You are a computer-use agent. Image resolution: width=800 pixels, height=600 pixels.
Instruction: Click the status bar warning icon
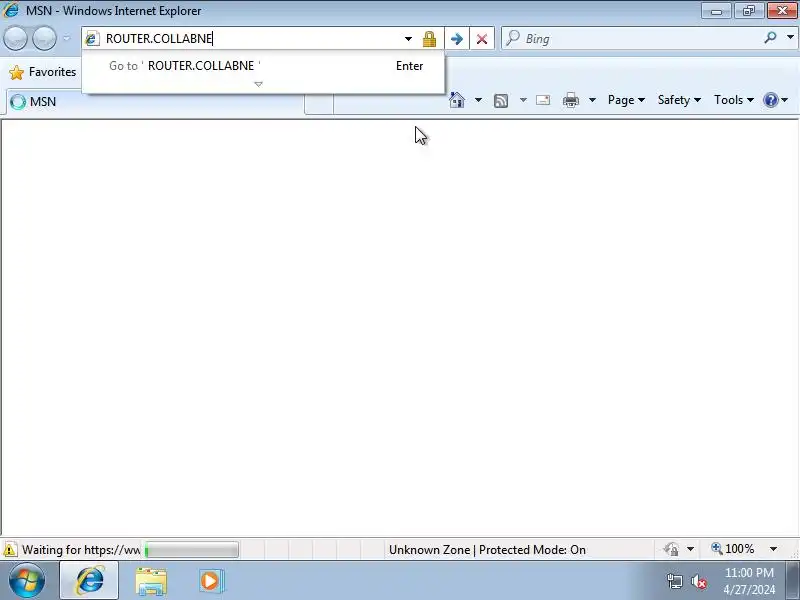[x=10, y=549]
